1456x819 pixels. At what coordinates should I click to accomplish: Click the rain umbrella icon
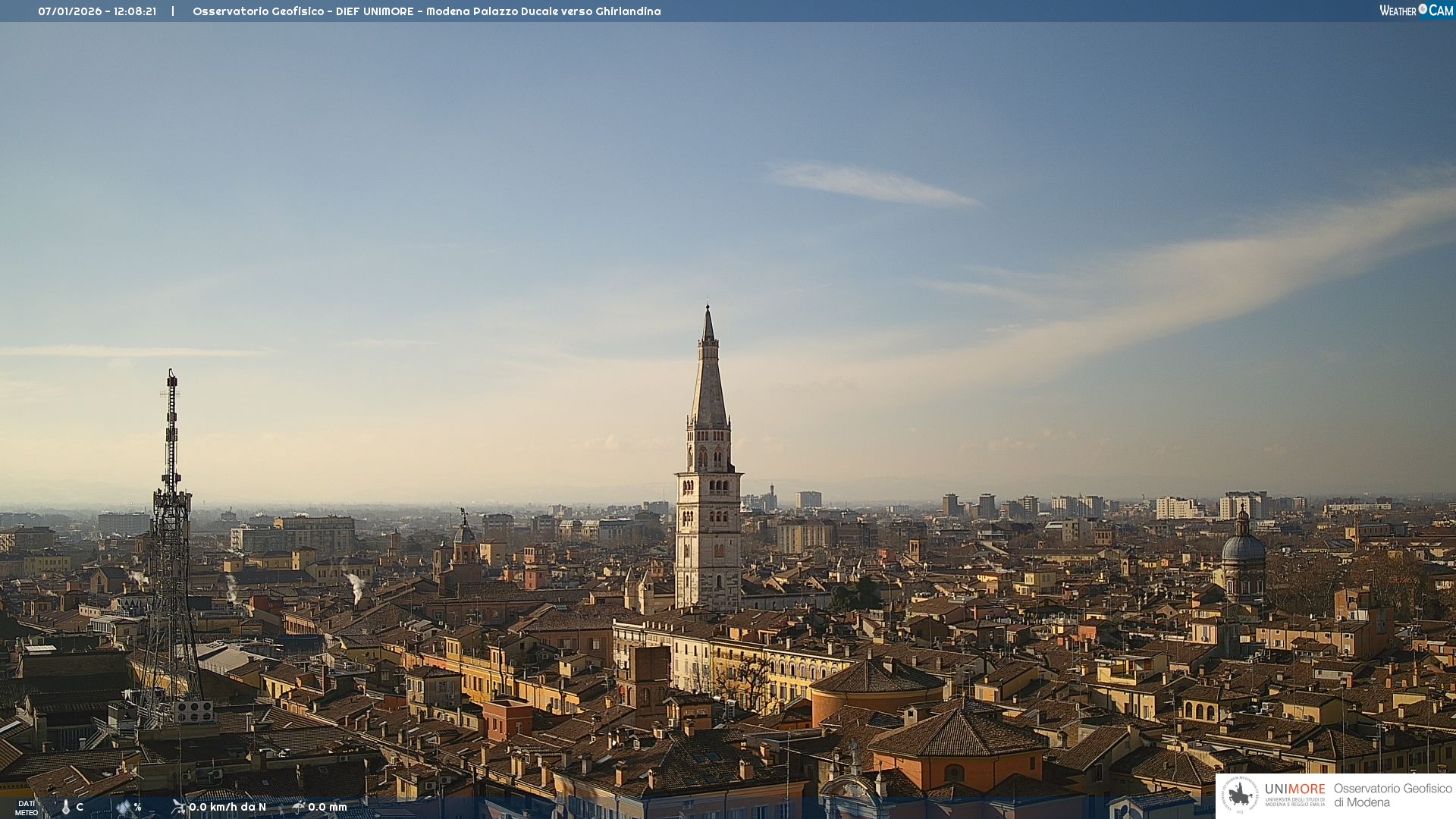[298, 807]
